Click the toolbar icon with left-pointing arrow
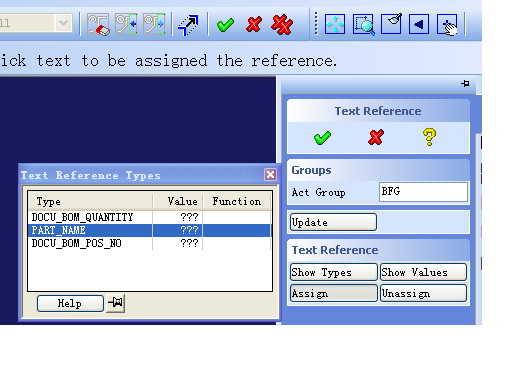Screen dimensions: 512x384 pos(126,24)
